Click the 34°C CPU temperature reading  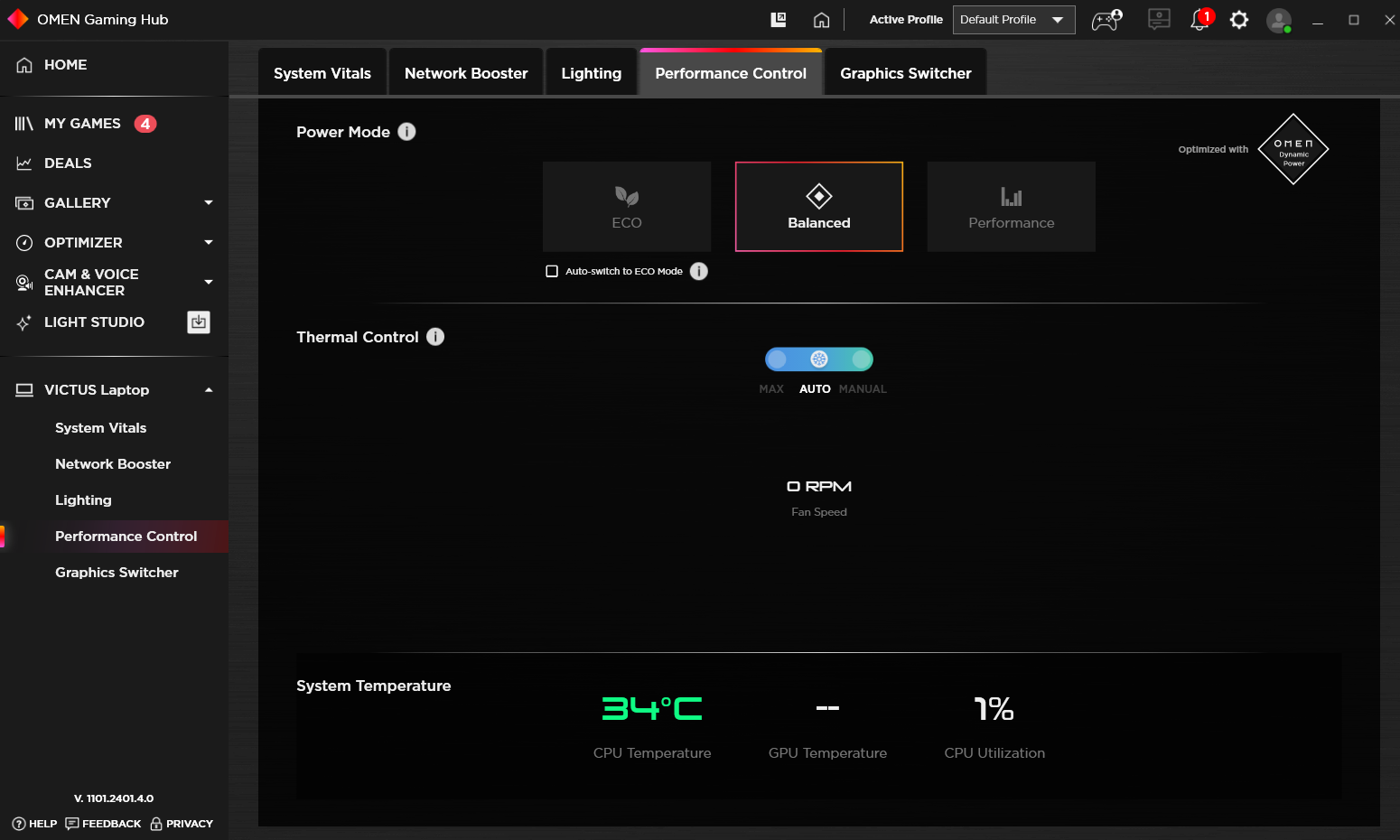652,708
